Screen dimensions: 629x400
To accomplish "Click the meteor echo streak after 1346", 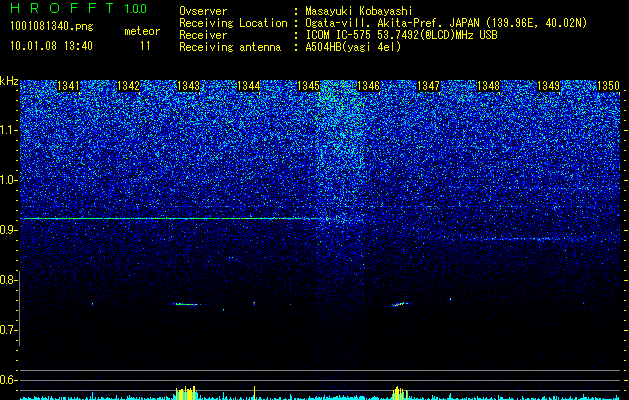I will click(x=401, y=304).
